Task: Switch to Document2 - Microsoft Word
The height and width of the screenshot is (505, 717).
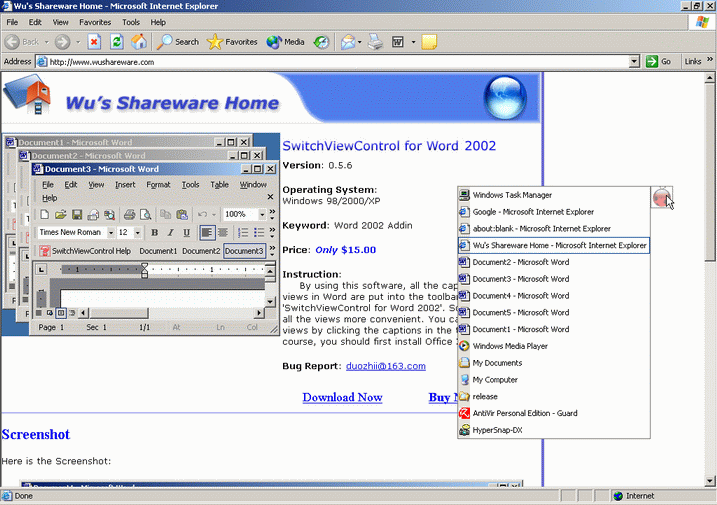Action: tap(554, 262)
